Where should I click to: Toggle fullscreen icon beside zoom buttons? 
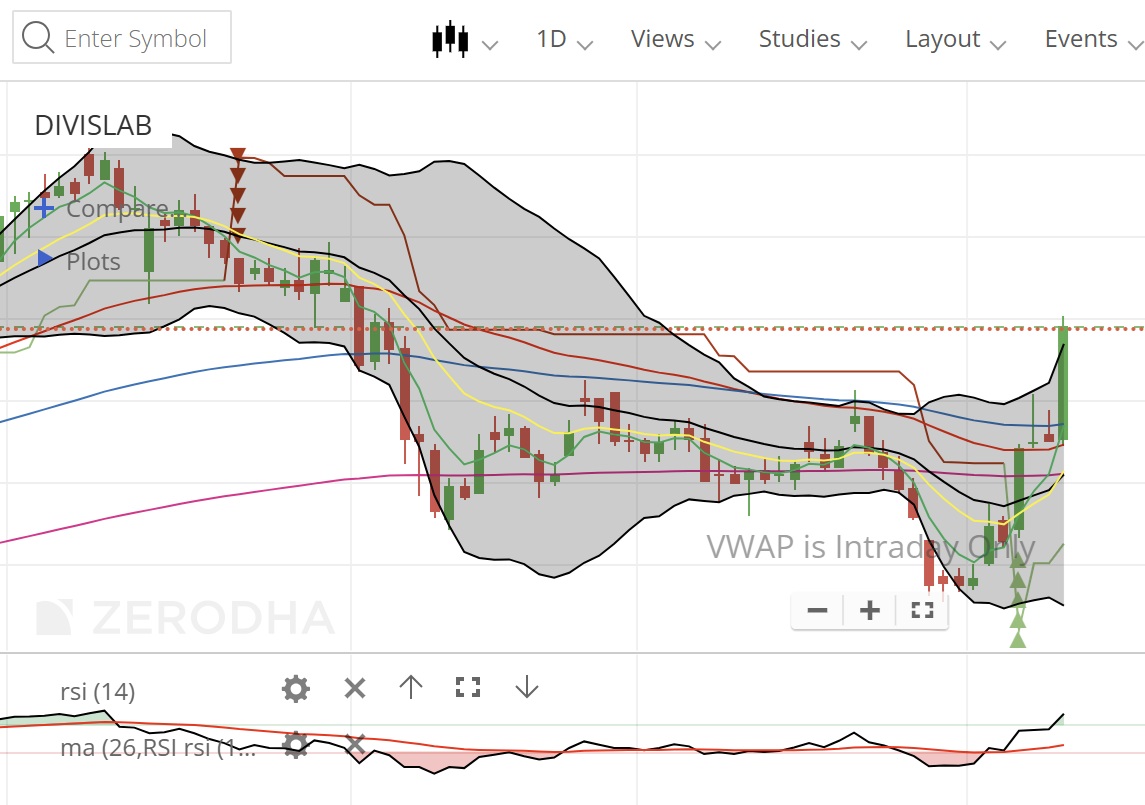(x=922, y=610)
